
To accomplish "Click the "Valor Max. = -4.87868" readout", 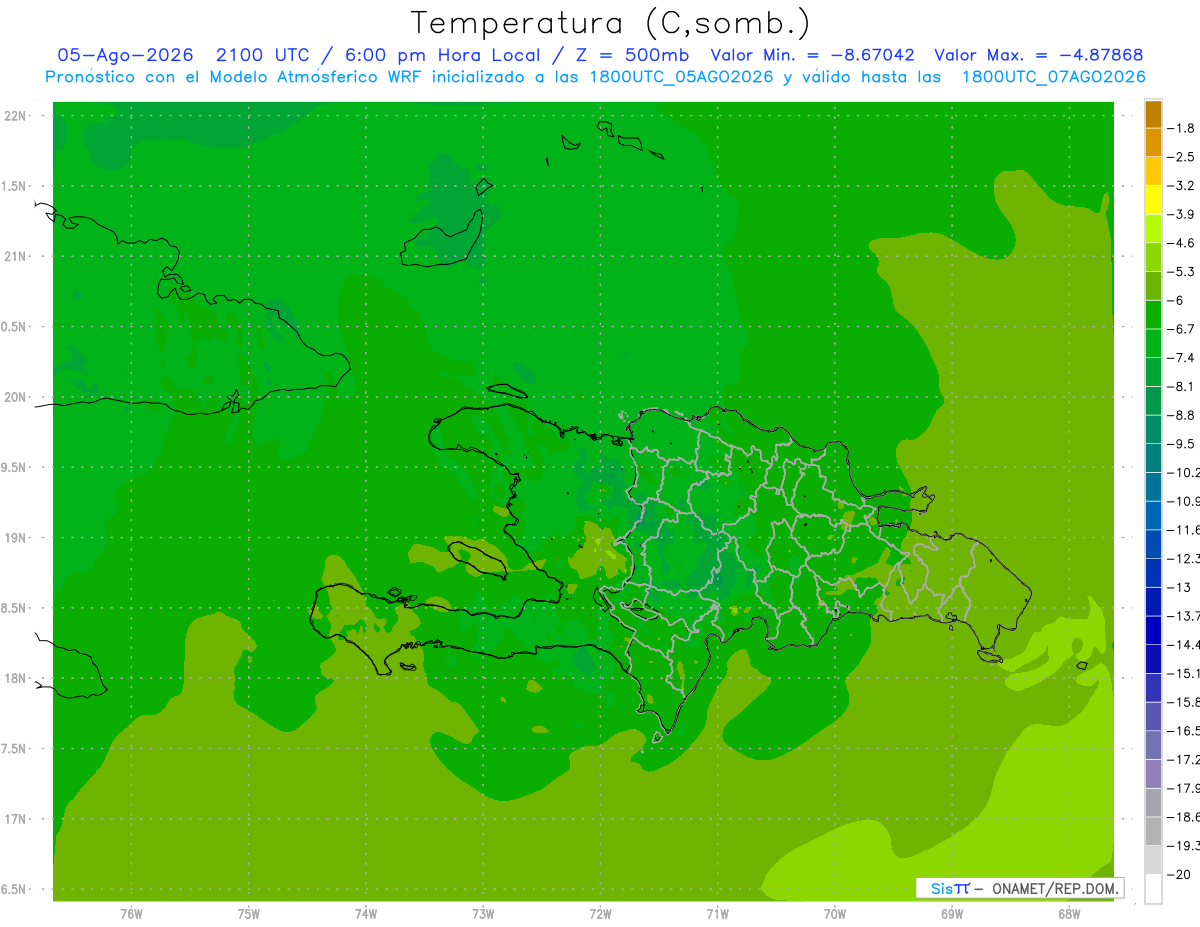I will tap(1038, 55).
